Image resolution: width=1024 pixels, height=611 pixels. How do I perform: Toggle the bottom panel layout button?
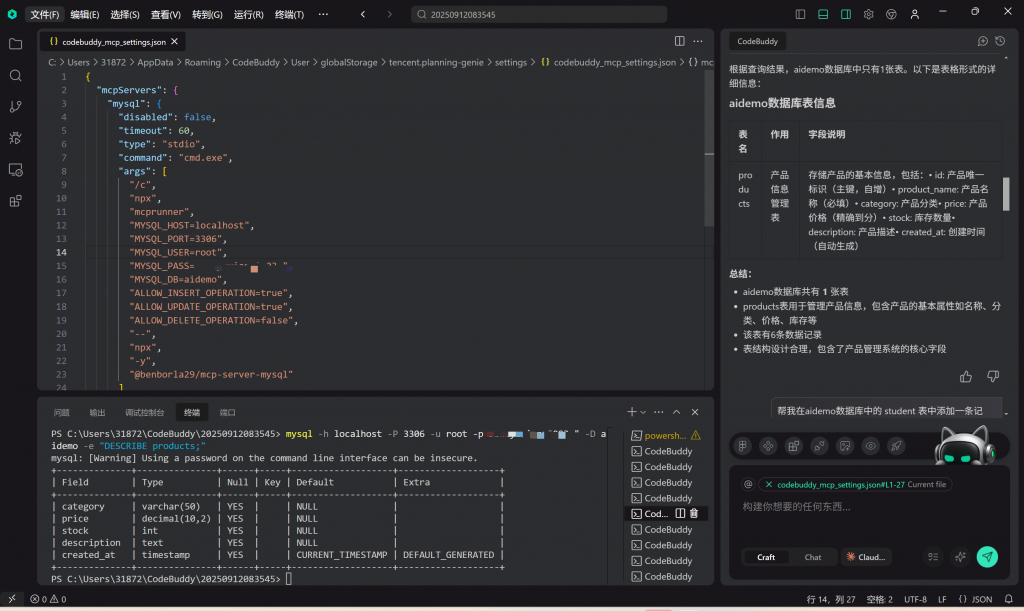point(823,14)
